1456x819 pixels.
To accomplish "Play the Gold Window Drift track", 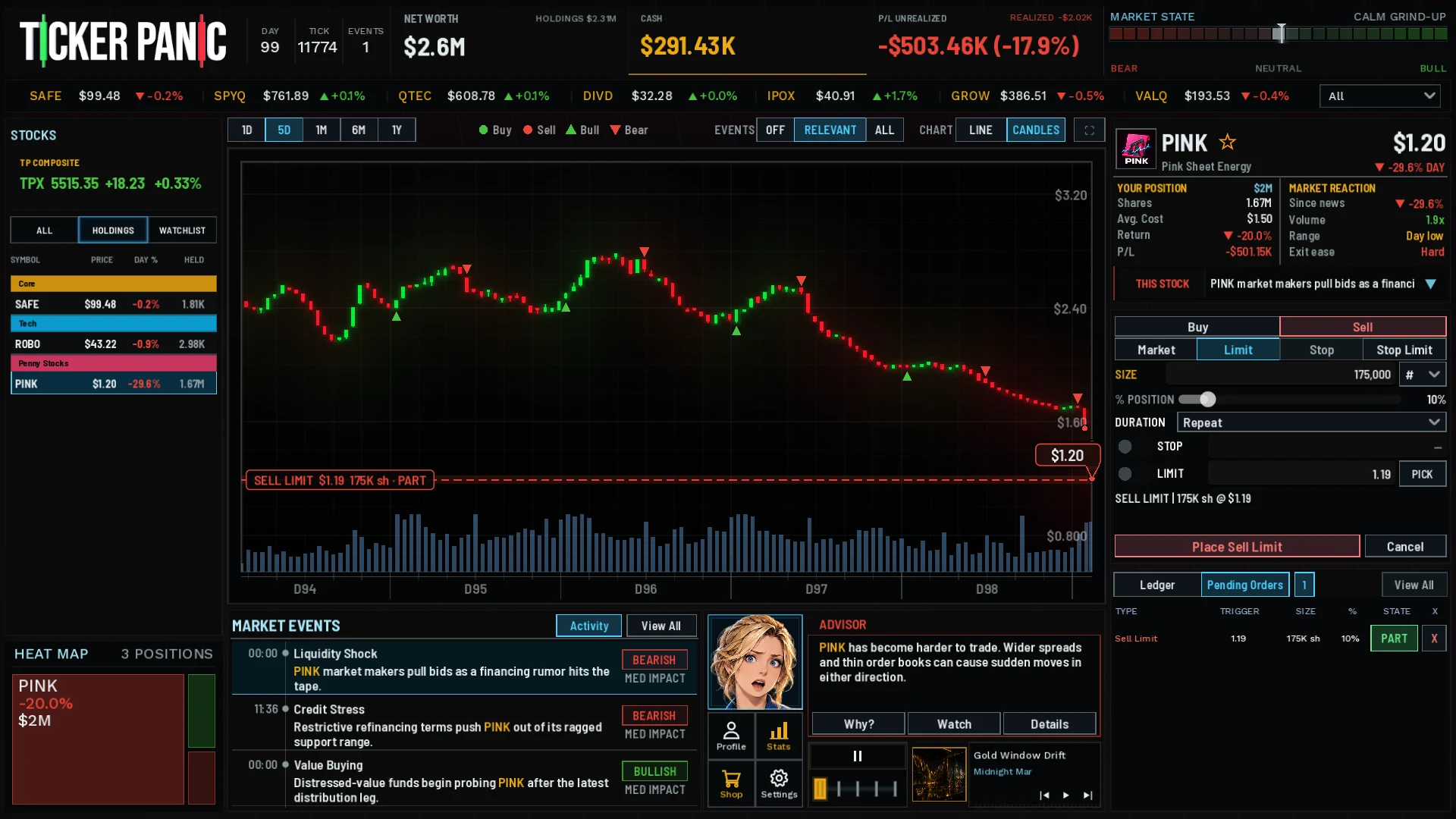I will coord(1065,795).
